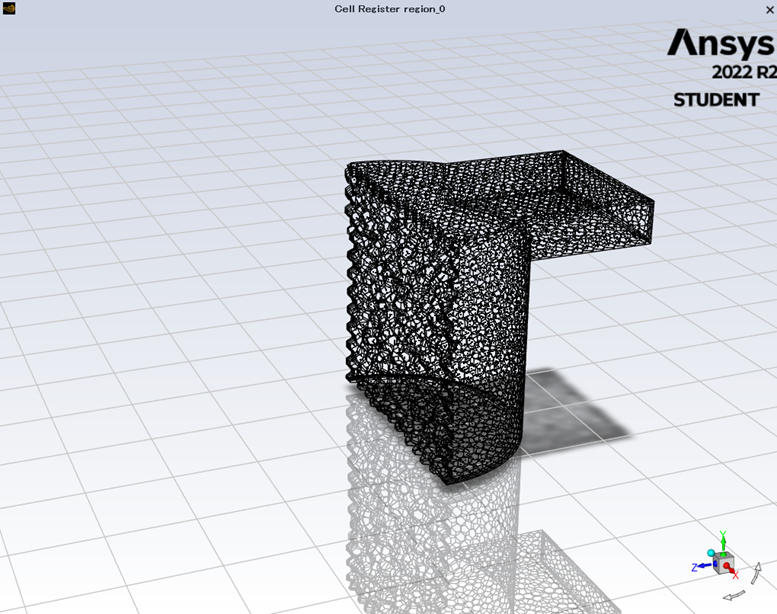Click the red X axis arrow on triad

(x=730, y=570)
